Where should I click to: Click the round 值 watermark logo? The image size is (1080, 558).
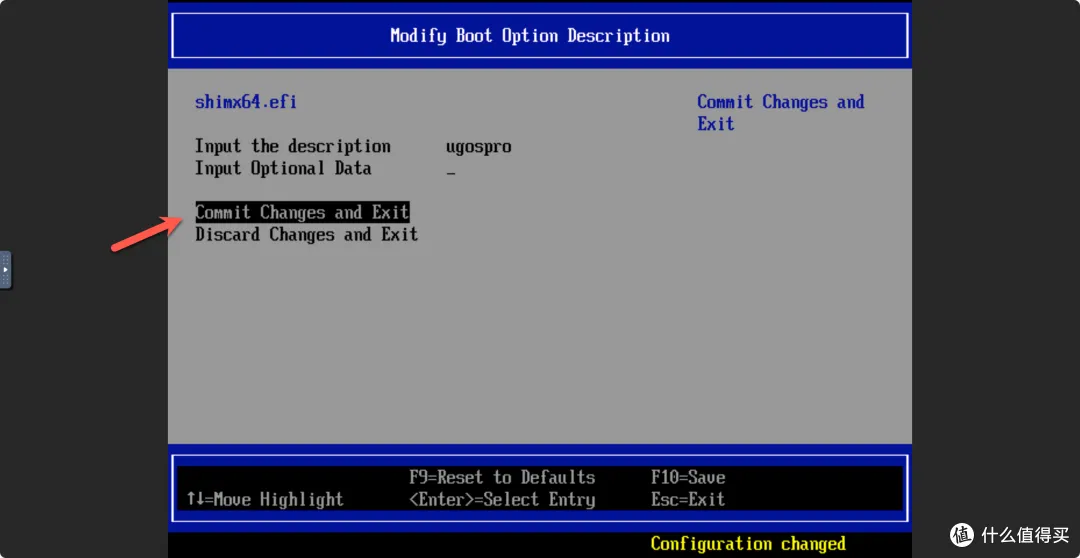962,535
